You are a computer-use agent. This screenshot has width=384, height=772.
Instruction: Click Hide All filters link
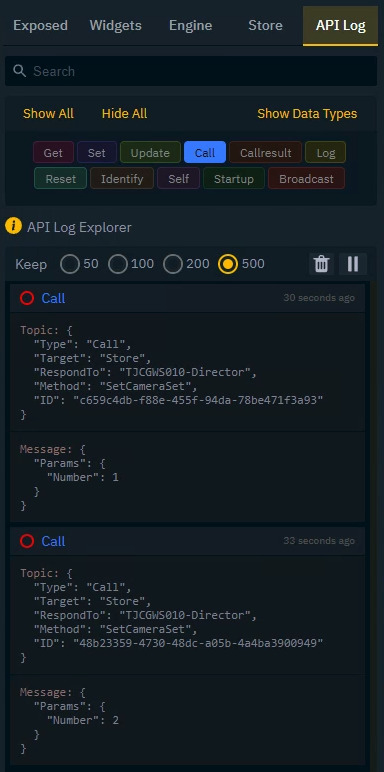(125, 114)
